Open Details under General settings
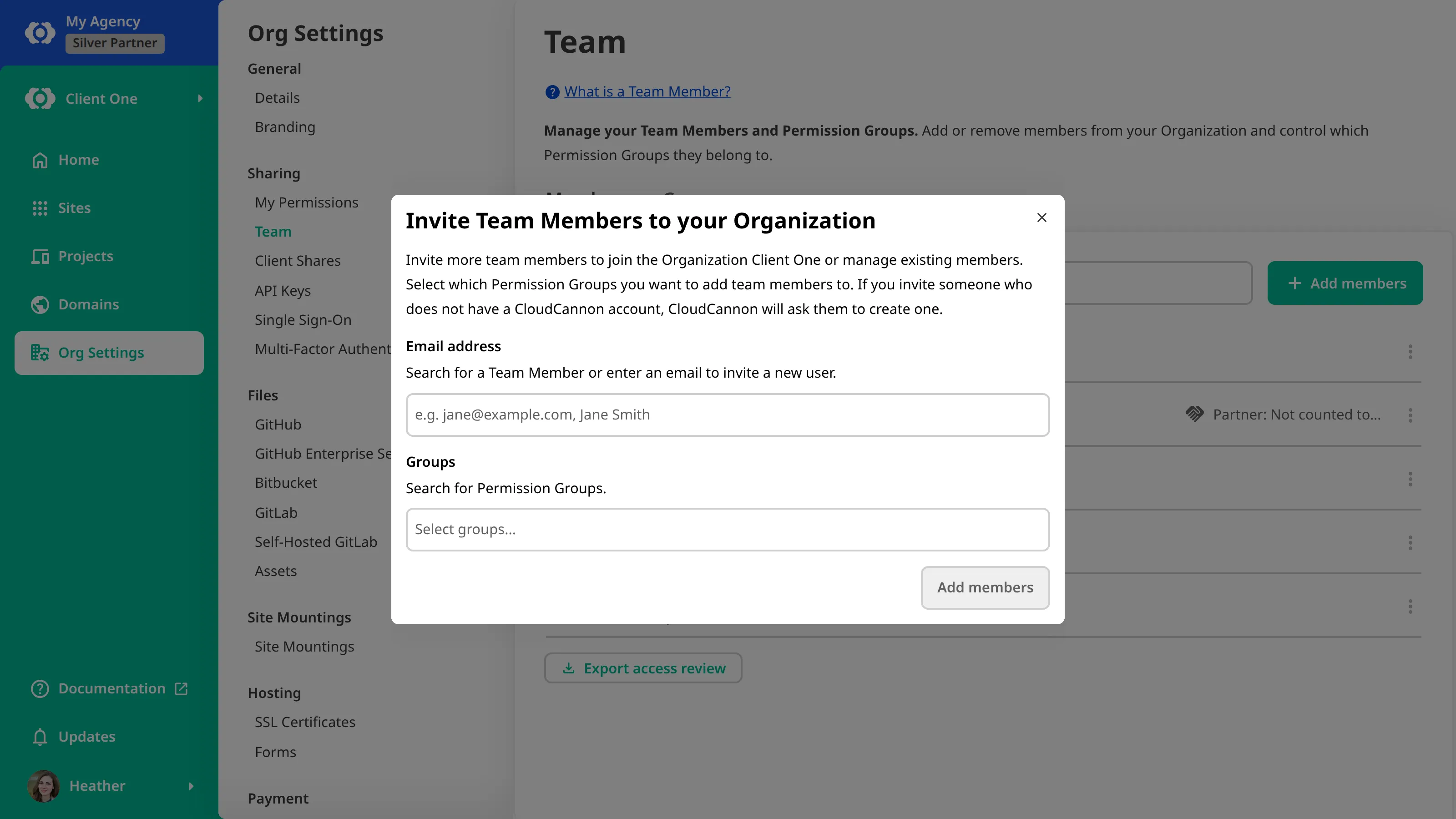The image size is (1456, 819). pyautogui.click(x=277, y=98)
